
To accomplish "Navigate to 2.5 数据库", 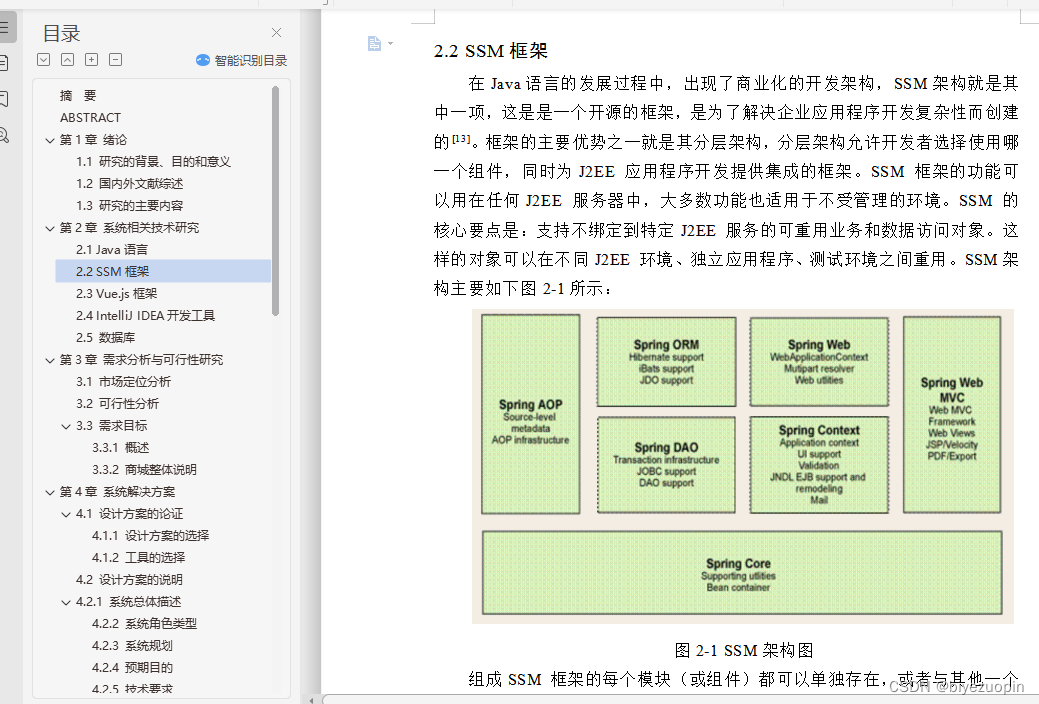I will pos(105,337).
